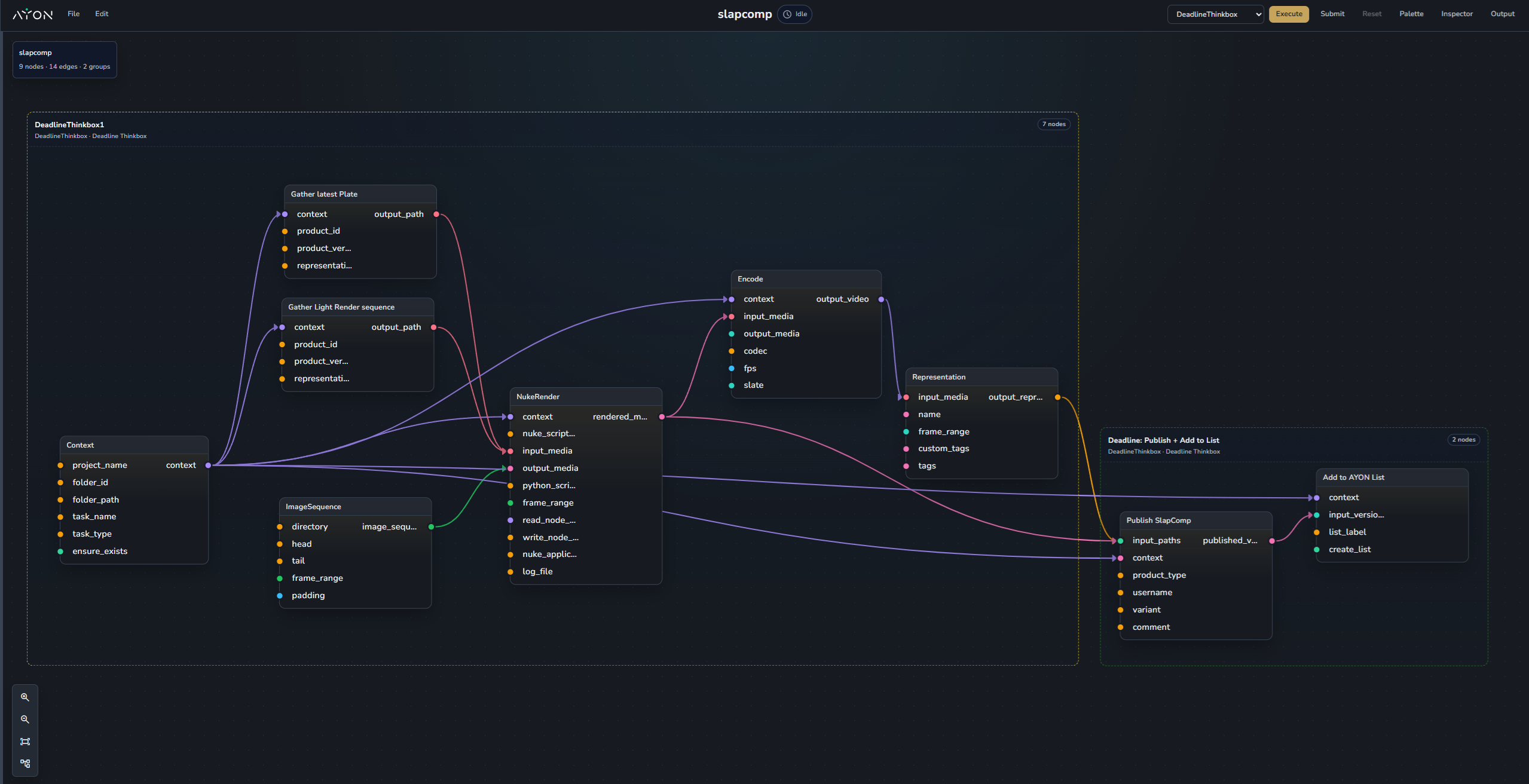
Task: Click the zoom out magnifier icon
Action: pyautogui.click(x=25, y=719)
